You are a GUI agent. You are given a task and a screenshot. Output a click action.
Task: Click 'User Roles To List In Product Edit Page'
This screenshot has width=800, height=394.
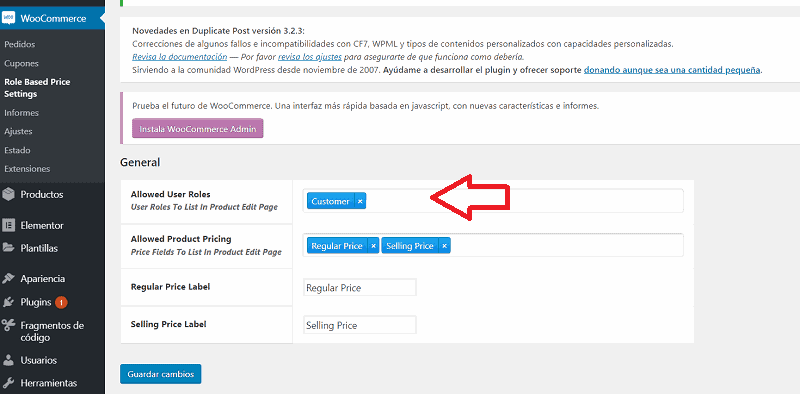tap(205, 207)
